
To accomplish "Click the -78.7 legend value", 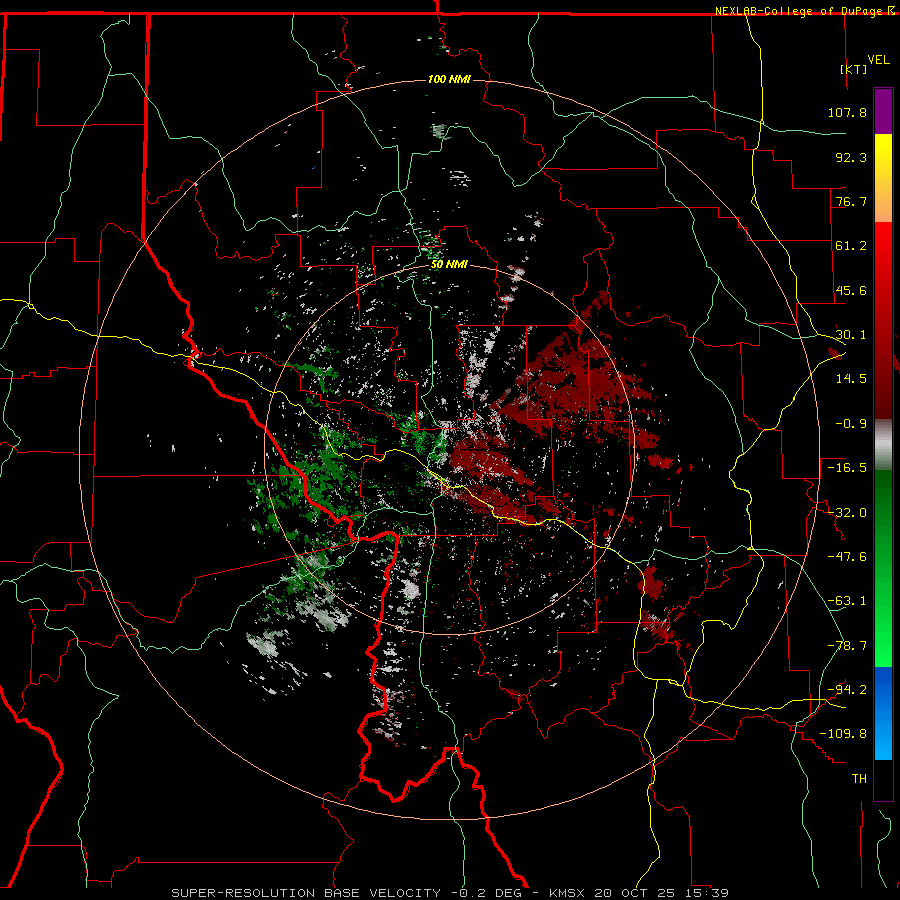I will tap(847, 646).
